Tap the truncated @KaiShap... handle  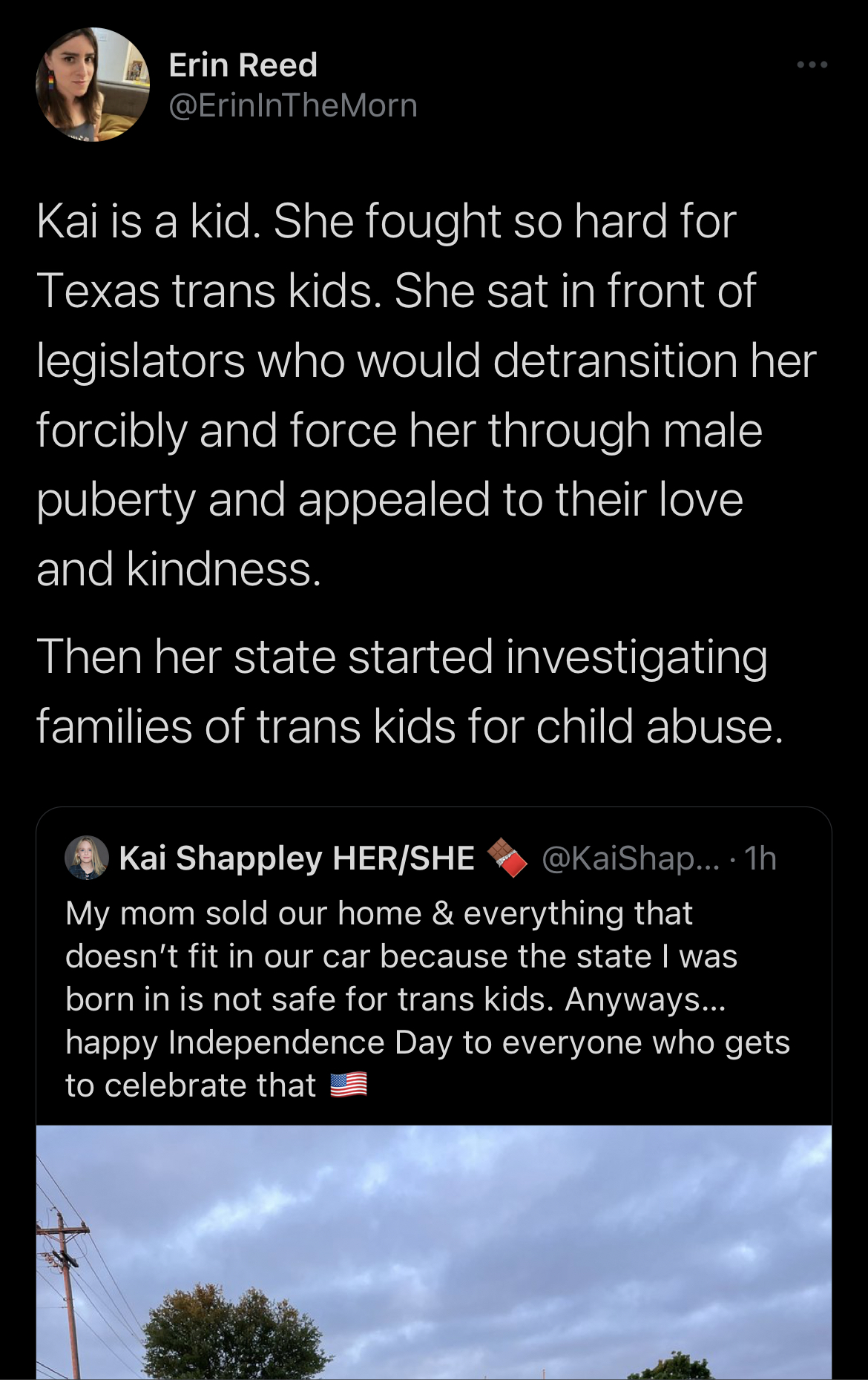631,858
